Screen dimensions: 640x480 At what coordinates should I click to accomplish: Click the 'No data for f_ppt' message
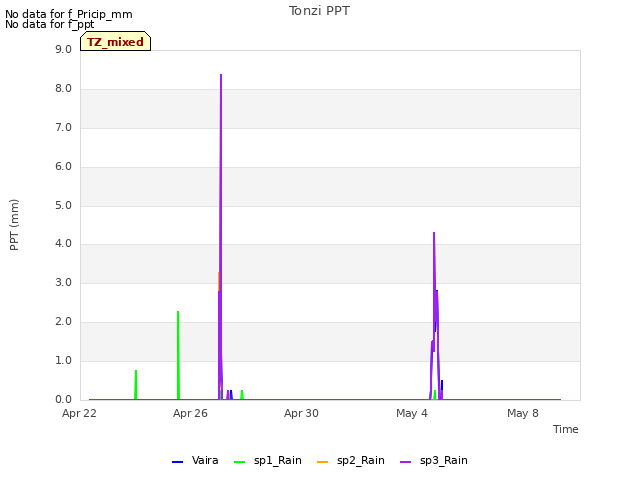tap(49, 24)
